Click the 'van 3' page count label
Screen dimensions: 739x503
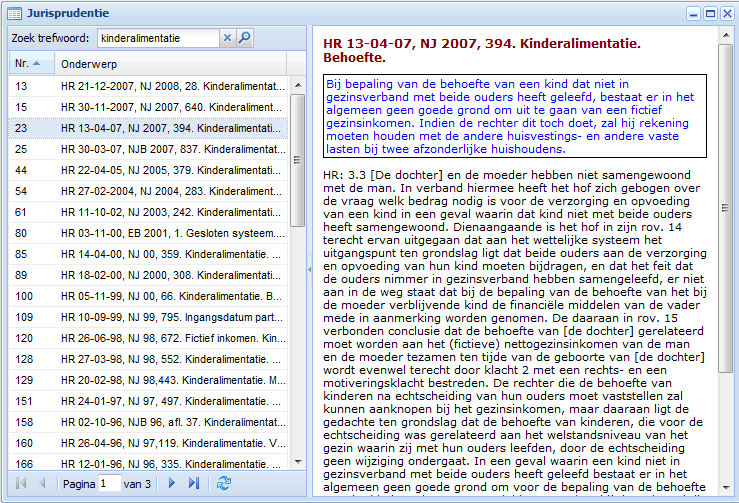137,484
